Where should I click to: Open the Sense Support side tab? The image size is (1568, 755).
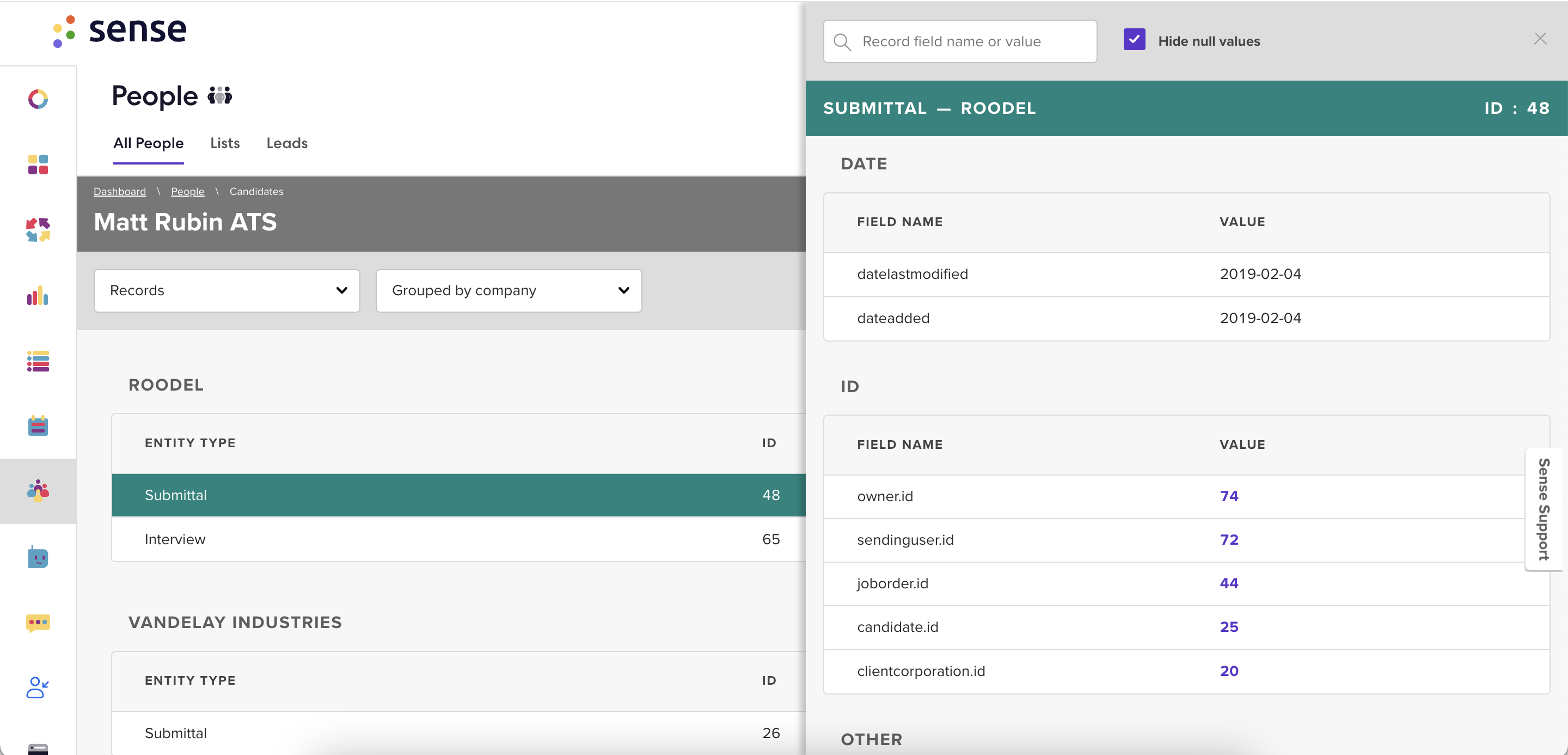1544,510
